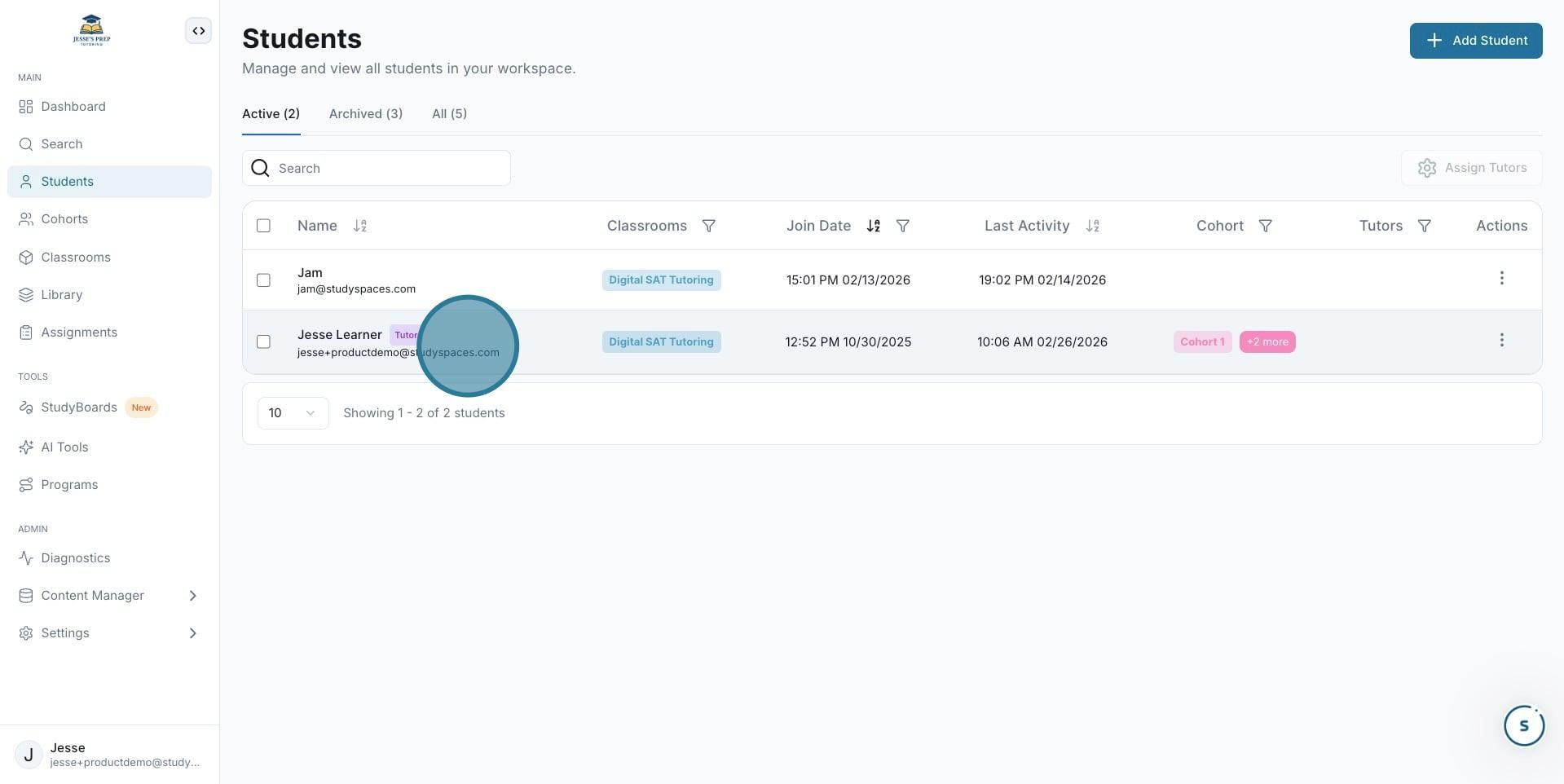
Task: Click the Content Manager database icon
Action: [26, 596]
